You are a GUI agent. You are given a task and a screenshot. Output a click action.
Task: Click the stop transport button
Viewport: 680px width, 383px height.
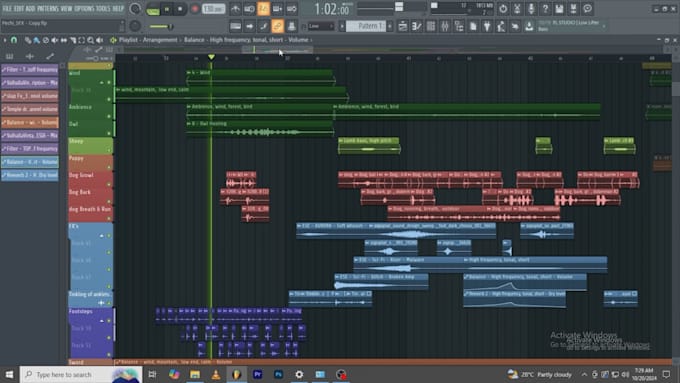(180, 9)
